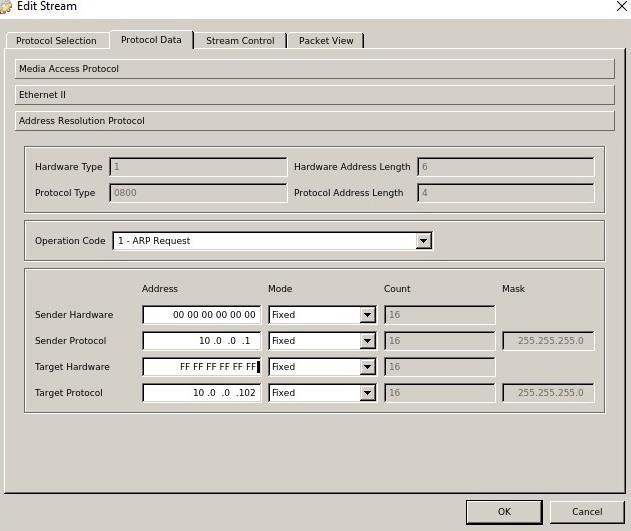
Task: Click the Count column header
Action: point(397,289)
